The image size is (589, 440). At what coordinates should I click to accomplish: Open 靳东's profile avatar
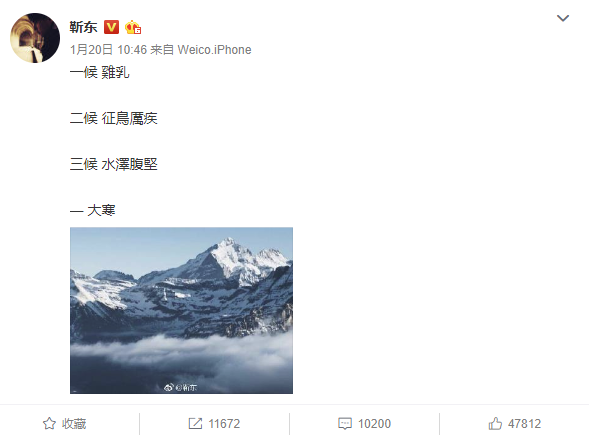[35, 38]
